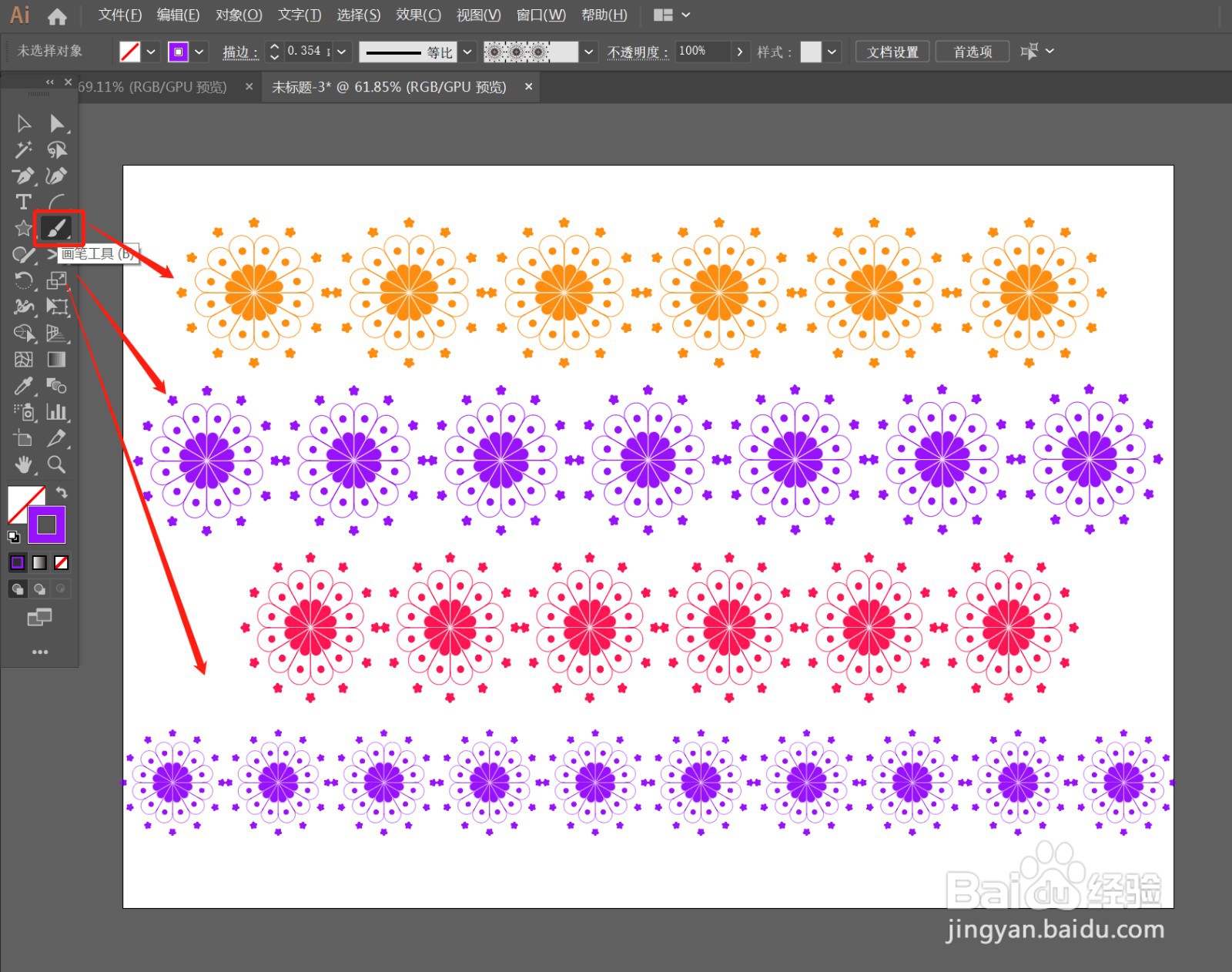Choose the Column Graph tool
Image resolution: width=1232 pixels, height=972 pixels.
click(x=56, y=411)
